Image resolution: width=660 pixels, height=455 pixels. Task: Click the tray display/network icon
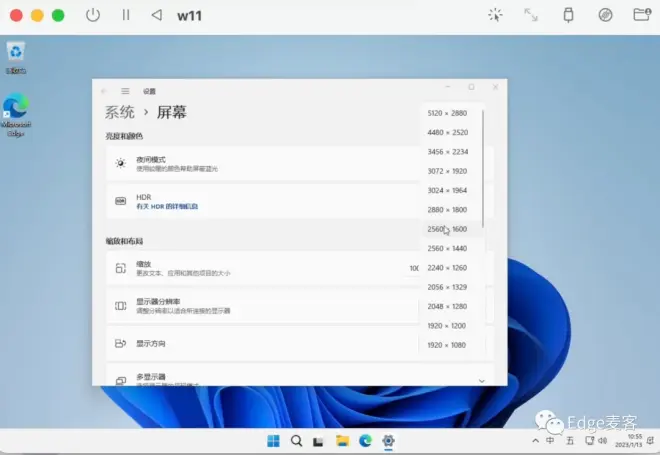[589, 441]
